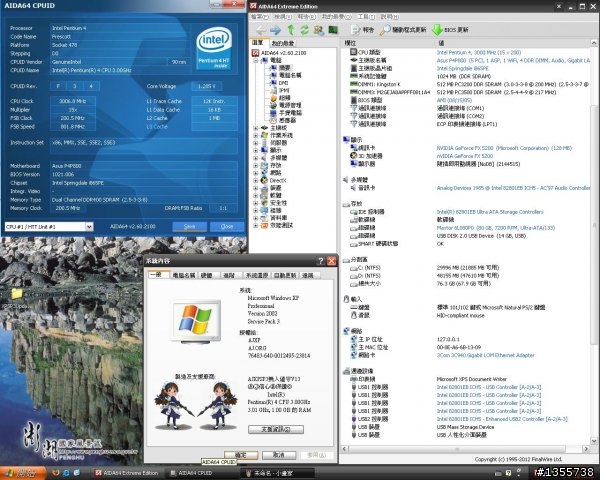Expand the 多媒體 multimedia tree node
The height and width of the screenshot is (480, 600).
pyautogui.click(x=255, y=158)
